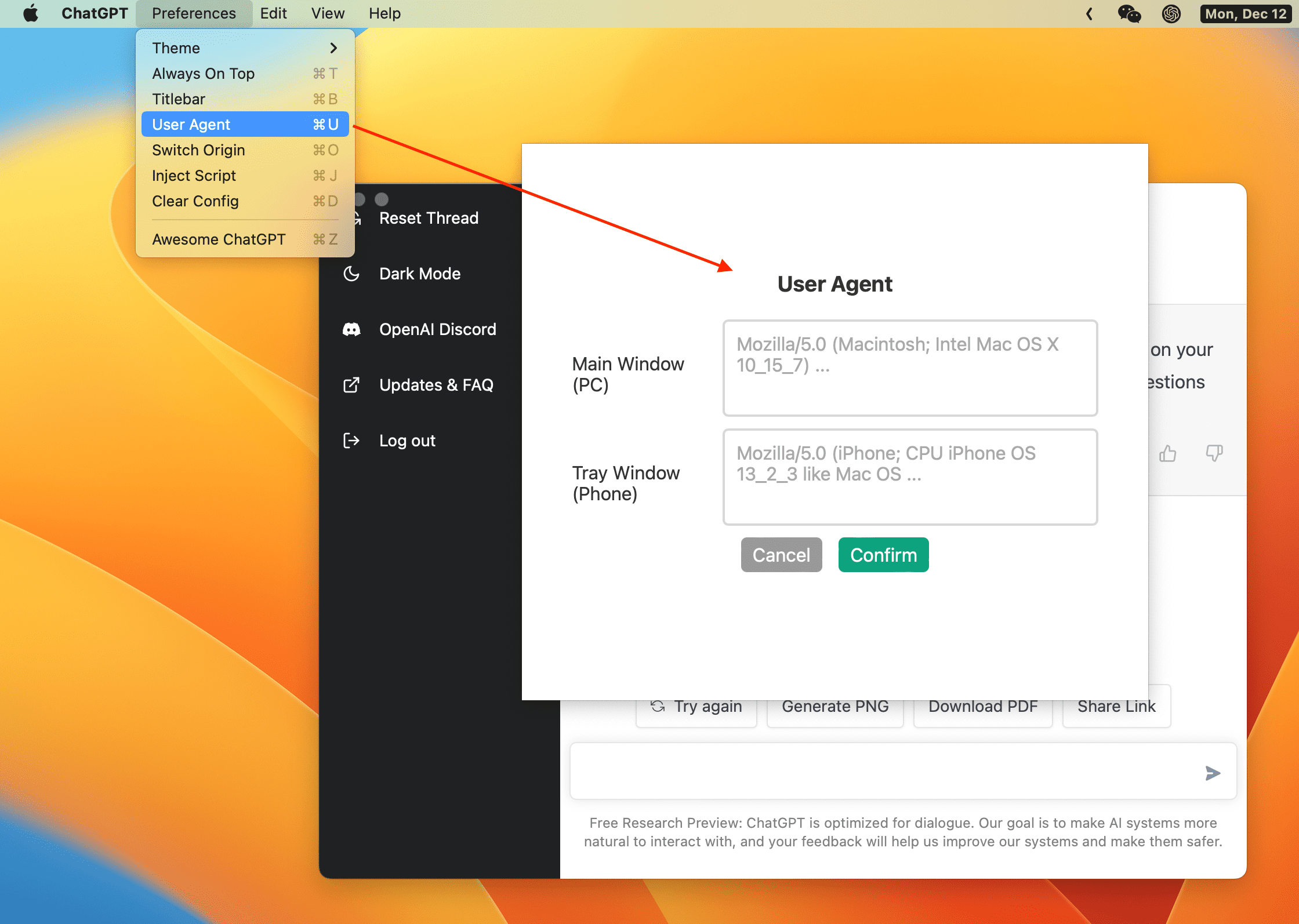Open OpenAI Discord via the Discord icon
The width and height of the screenshot is (1299, 924).
[x=352, y=329]
